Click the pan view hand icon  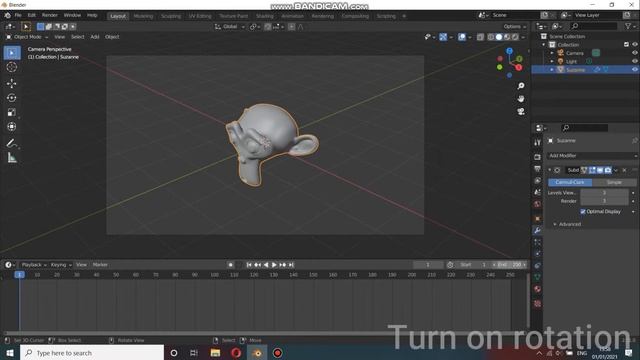[x=521, y=99]
